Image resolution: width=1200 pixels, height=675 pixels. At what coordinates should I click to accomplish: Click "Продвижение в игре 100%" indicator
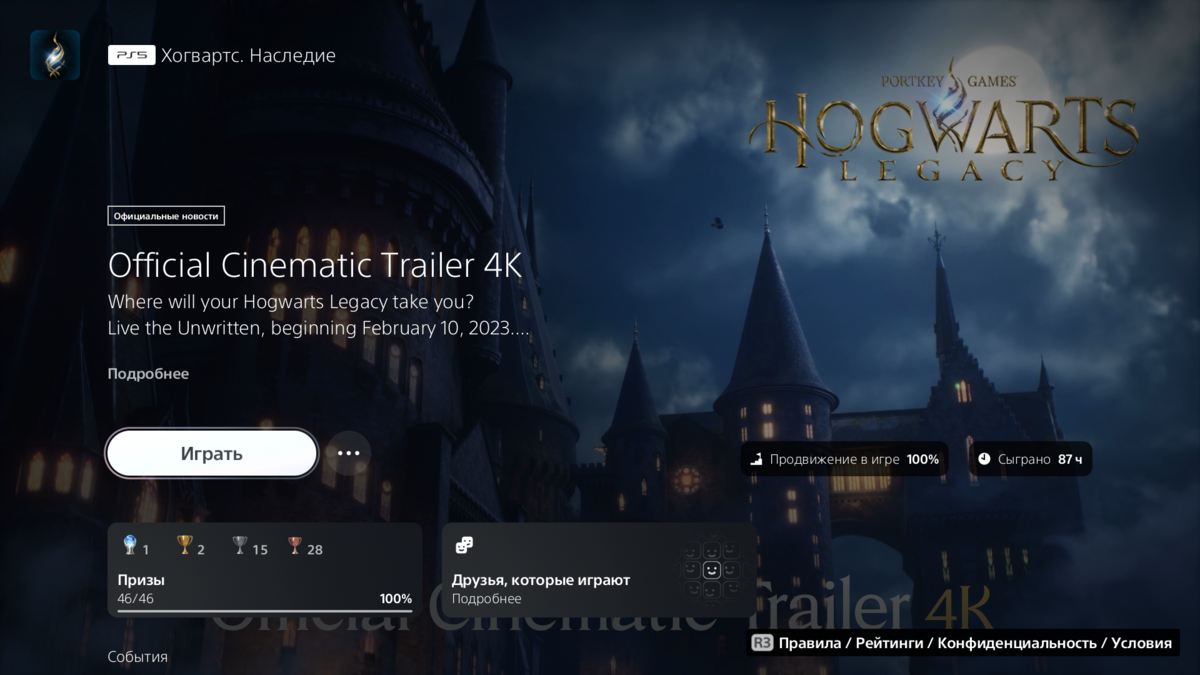click(x=844, y=459)
